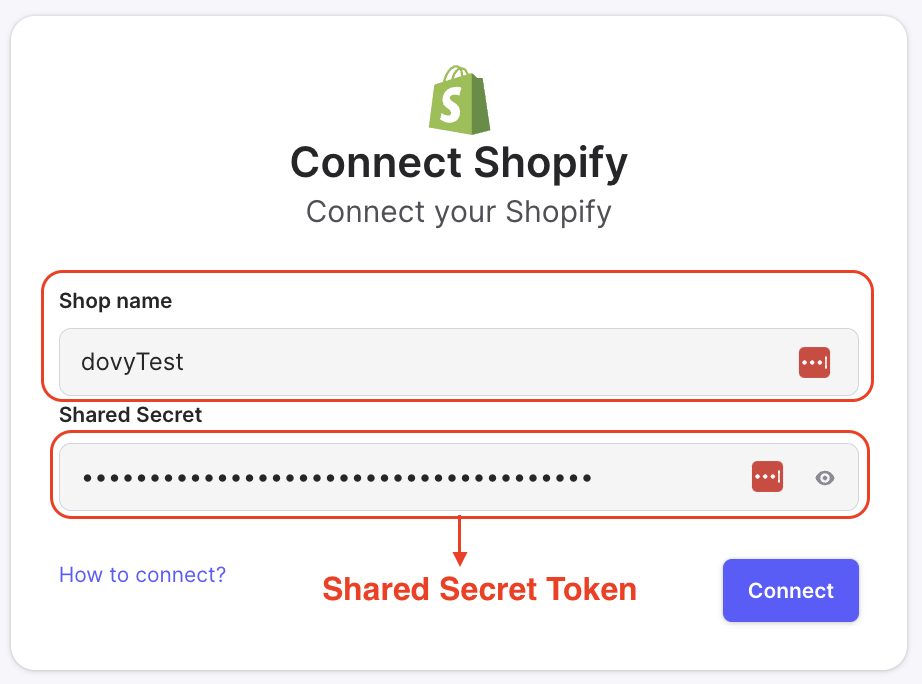Place cursor on the "dovyTest" text

(132, 362)
